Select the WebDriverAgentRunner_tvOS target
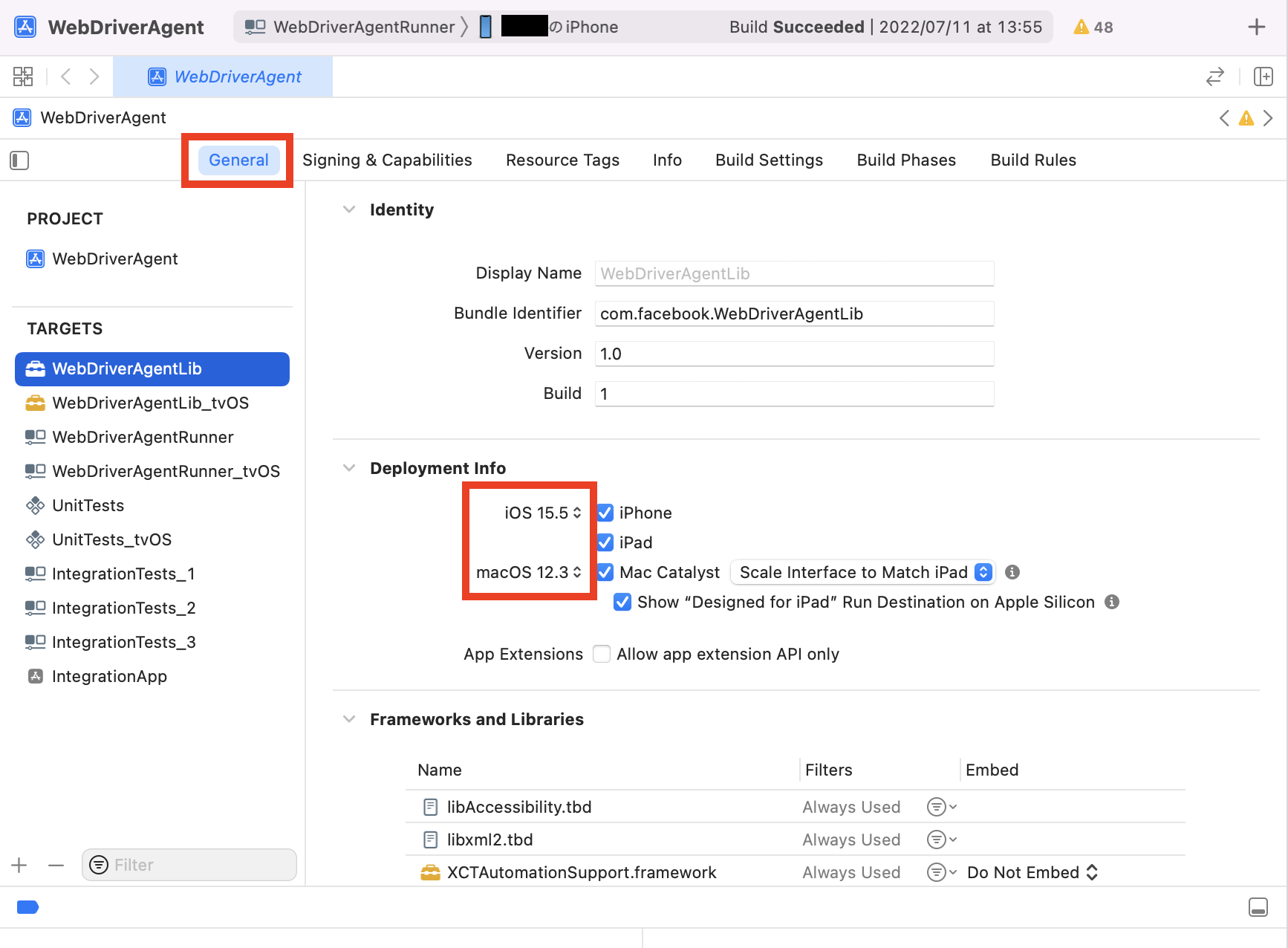The width and height of the screenshot is (1288, 948). (x=152, y=471)
